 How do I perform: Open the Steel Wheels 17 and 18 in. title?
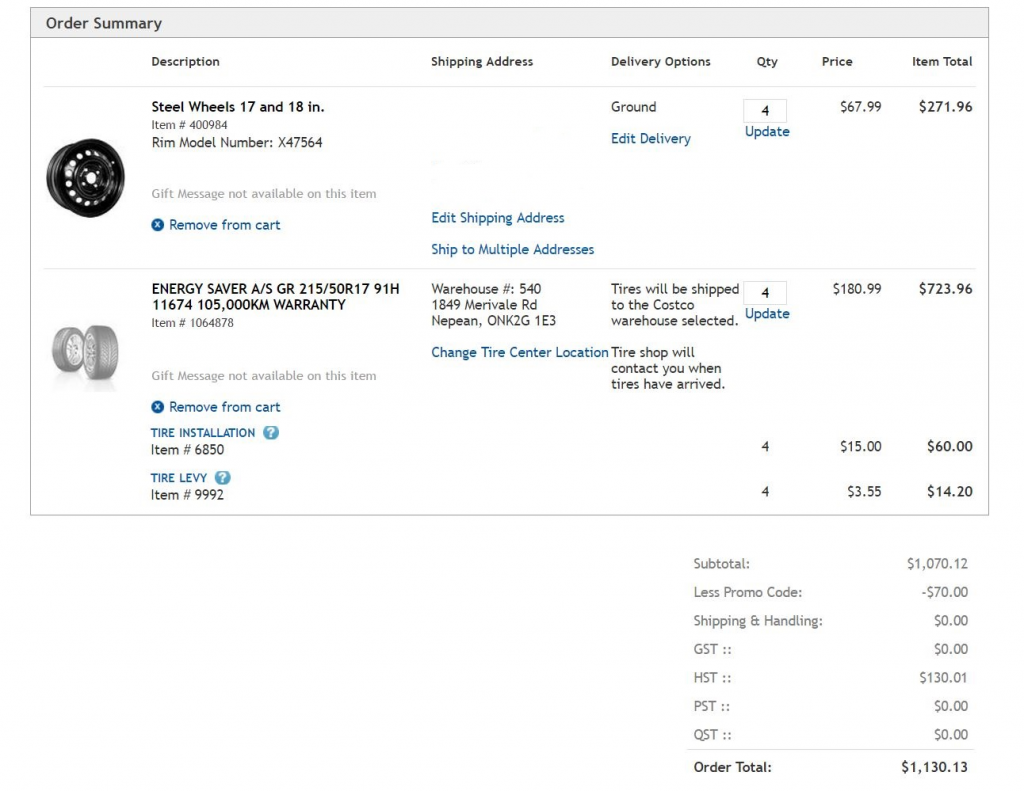tap(238, 107)
